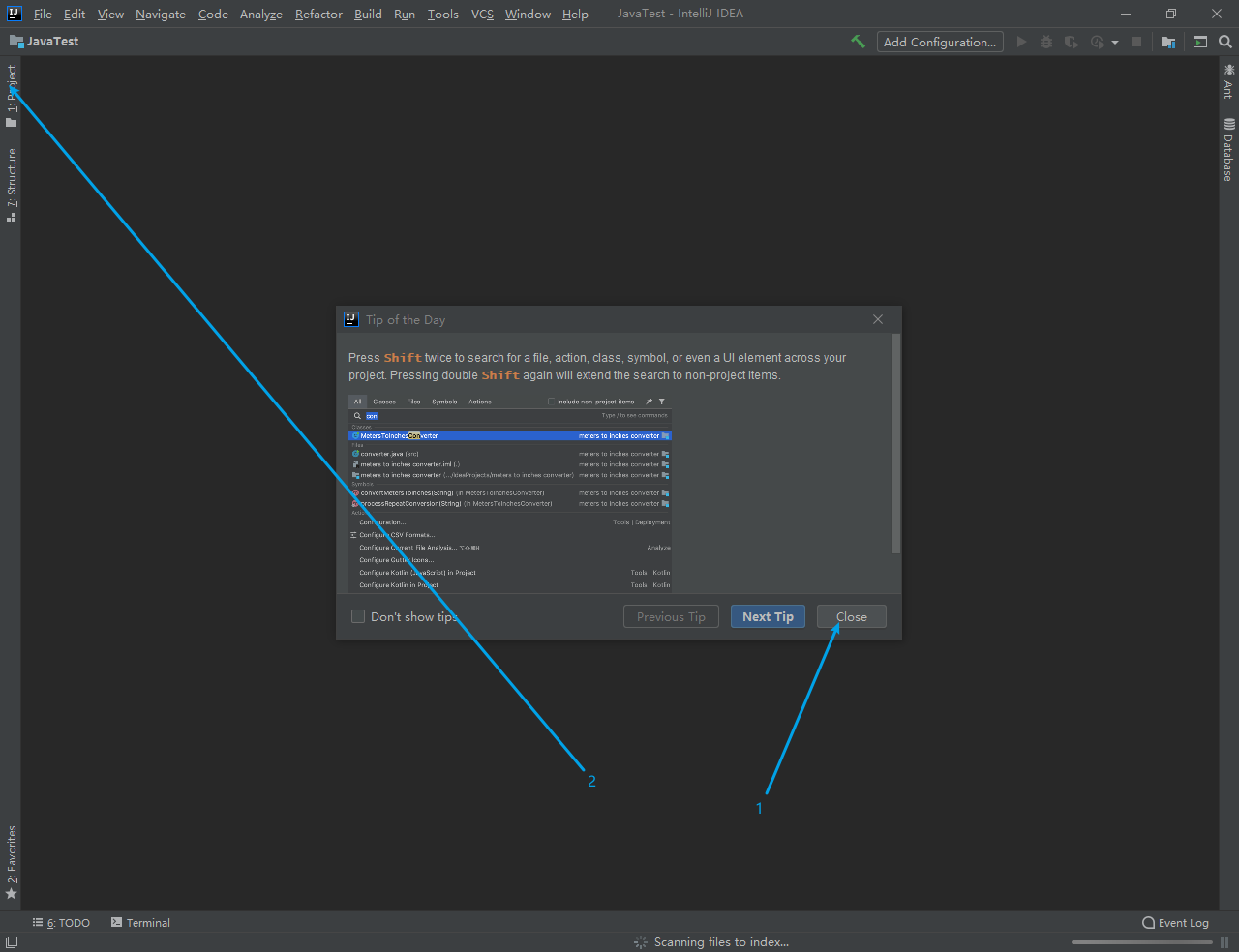Toggle tool window bars icon in status bar
The height and width of the screenshot is (952, 1239).
tap(12, 942)
